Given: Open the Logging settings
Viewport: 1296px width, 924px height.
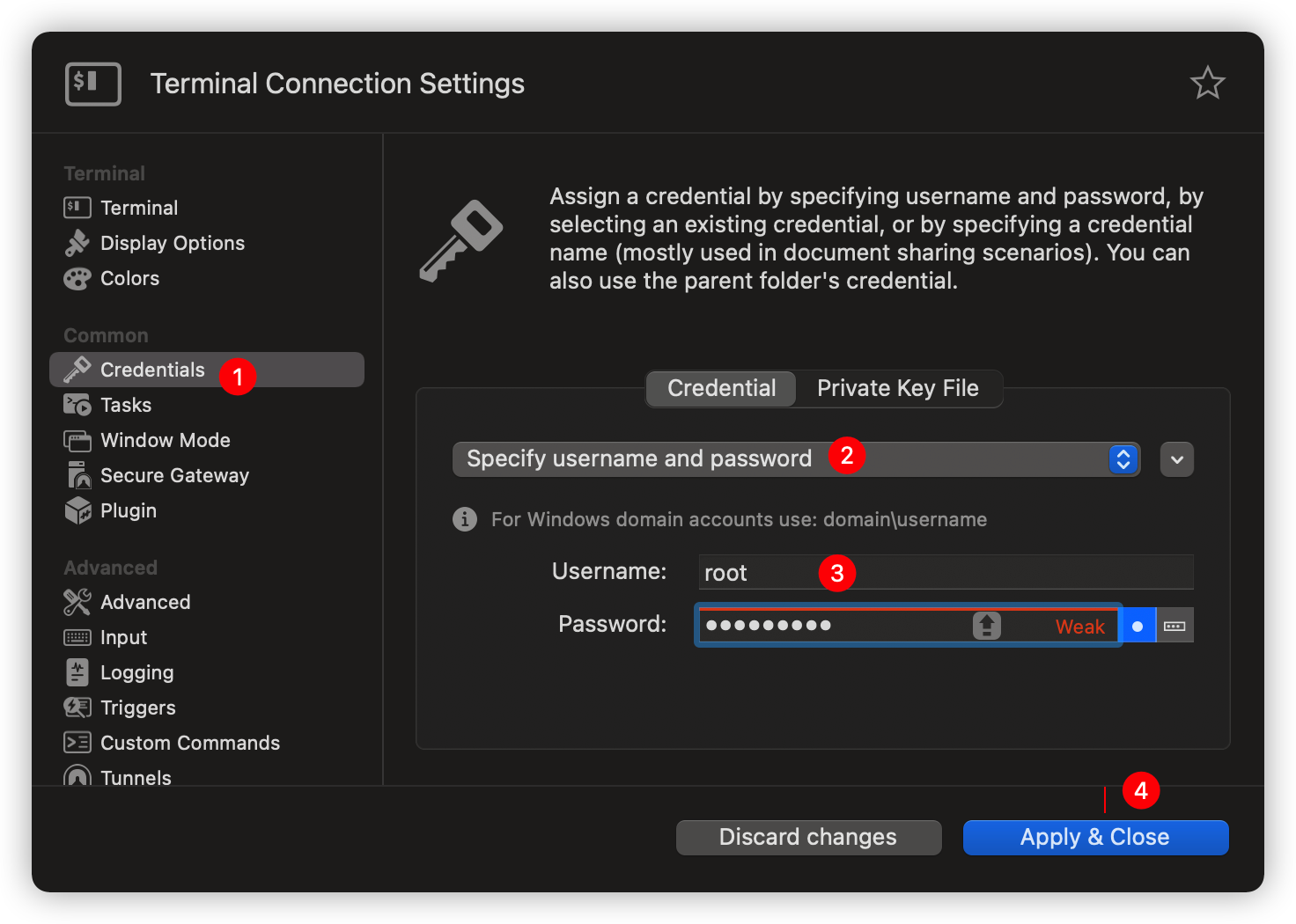Looking at the screenshot, I should 136,673.
